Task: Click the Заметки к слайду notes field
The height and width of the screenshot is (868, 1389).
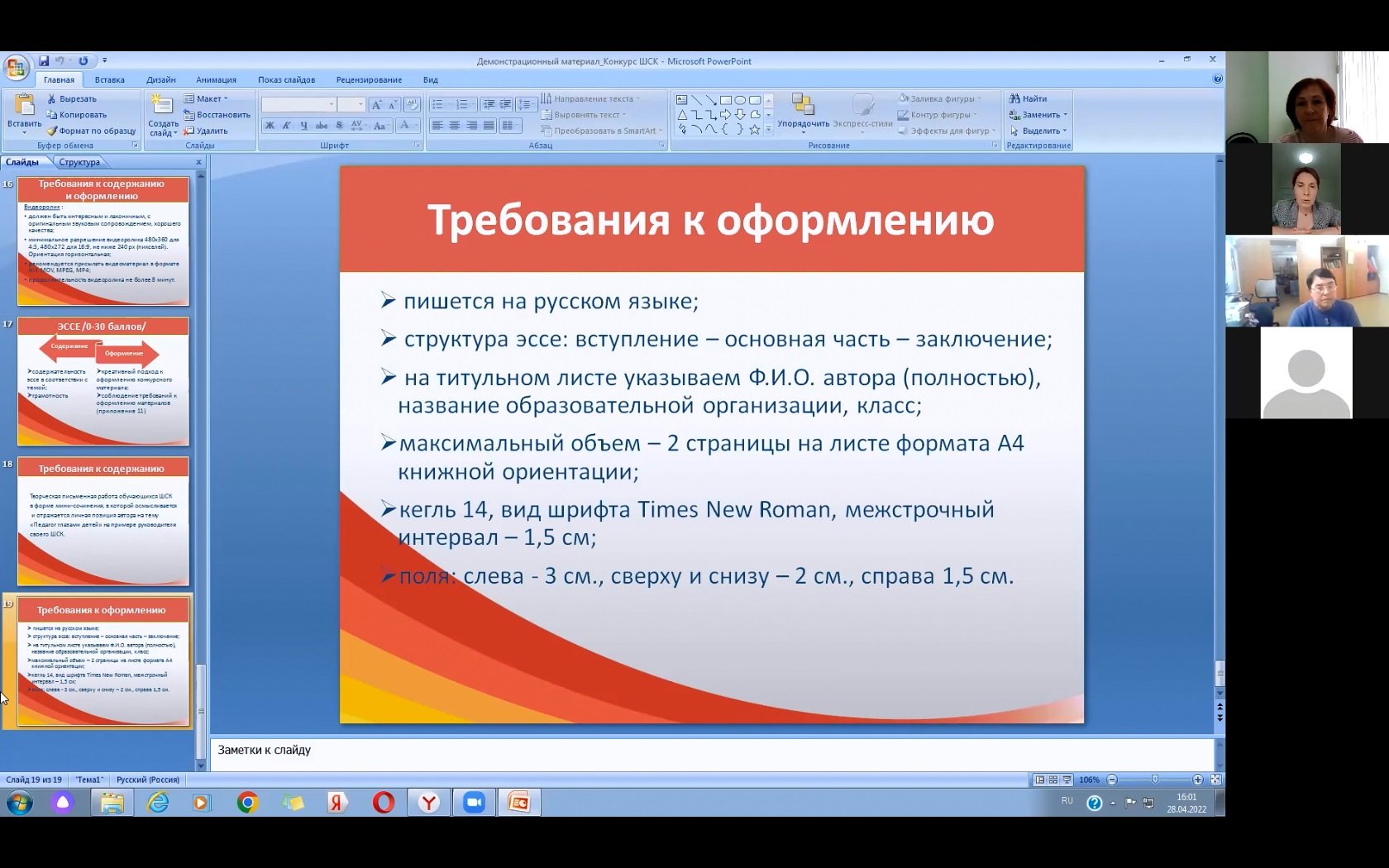Action: coord(711,754)
